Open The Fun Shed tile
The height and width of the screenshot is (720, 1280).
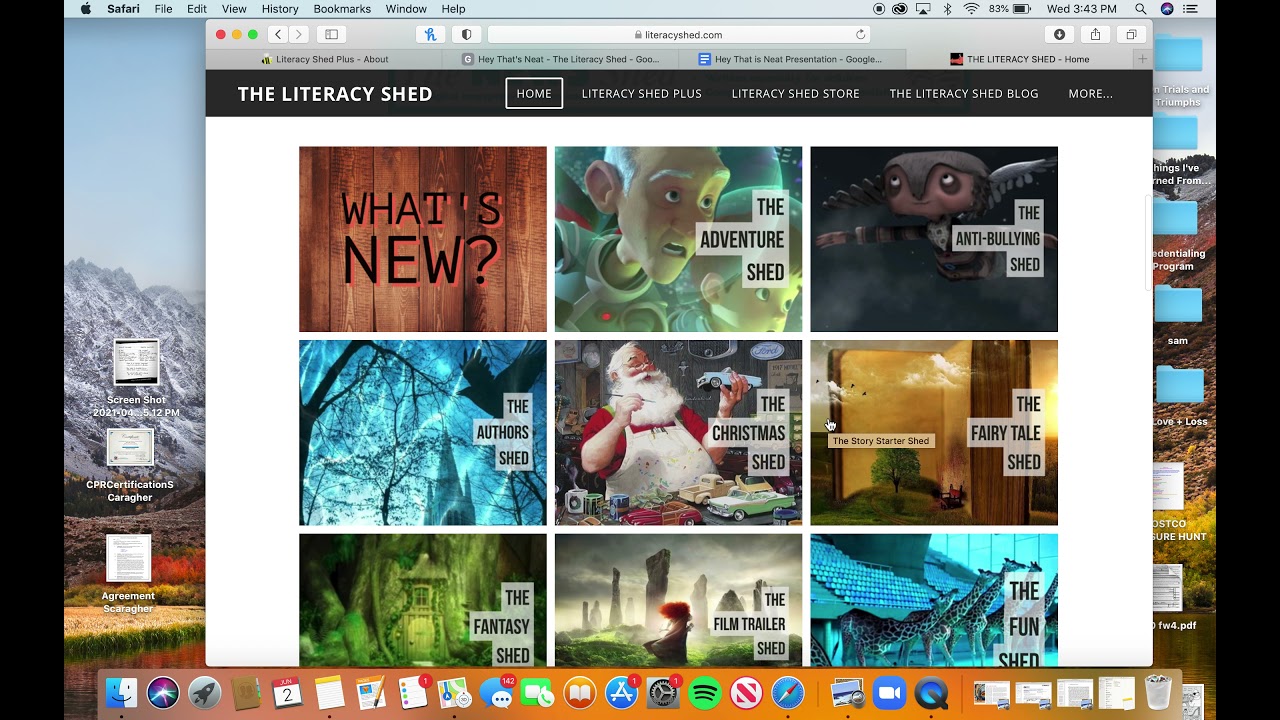click(x=934, y=600)
